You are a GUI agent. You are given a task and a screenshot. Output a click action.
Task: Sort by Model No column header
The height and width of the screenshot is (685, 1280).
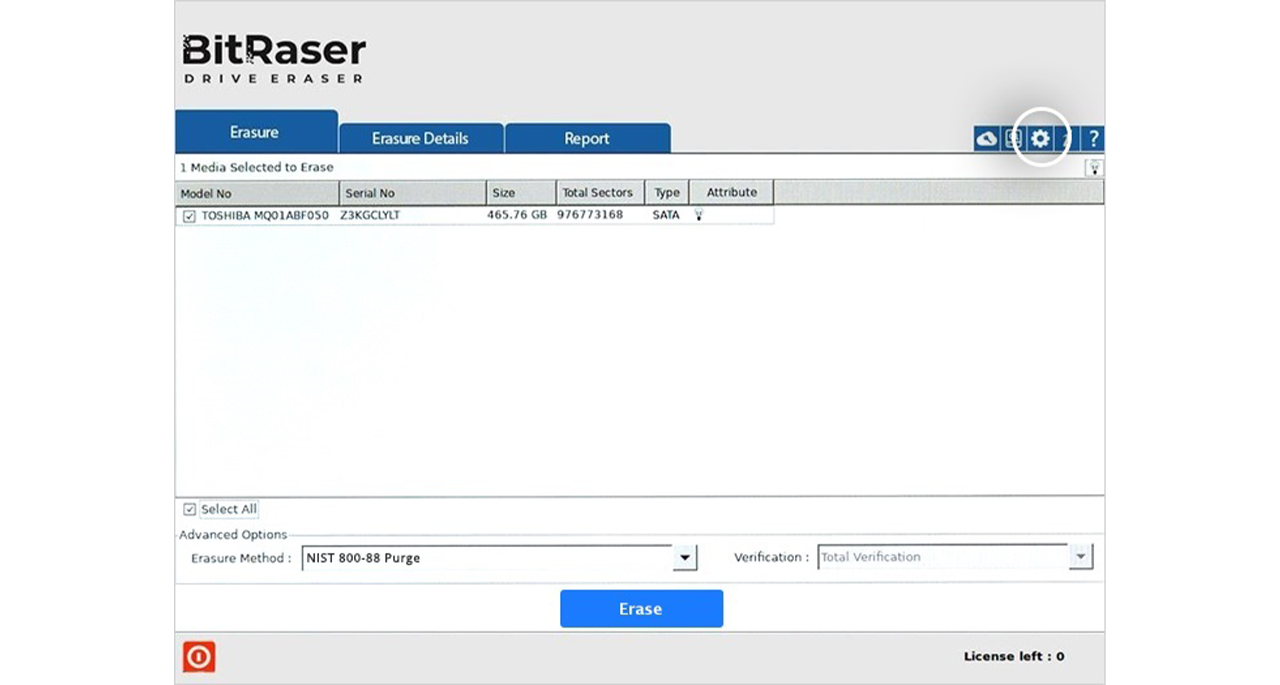pos(257,193)
